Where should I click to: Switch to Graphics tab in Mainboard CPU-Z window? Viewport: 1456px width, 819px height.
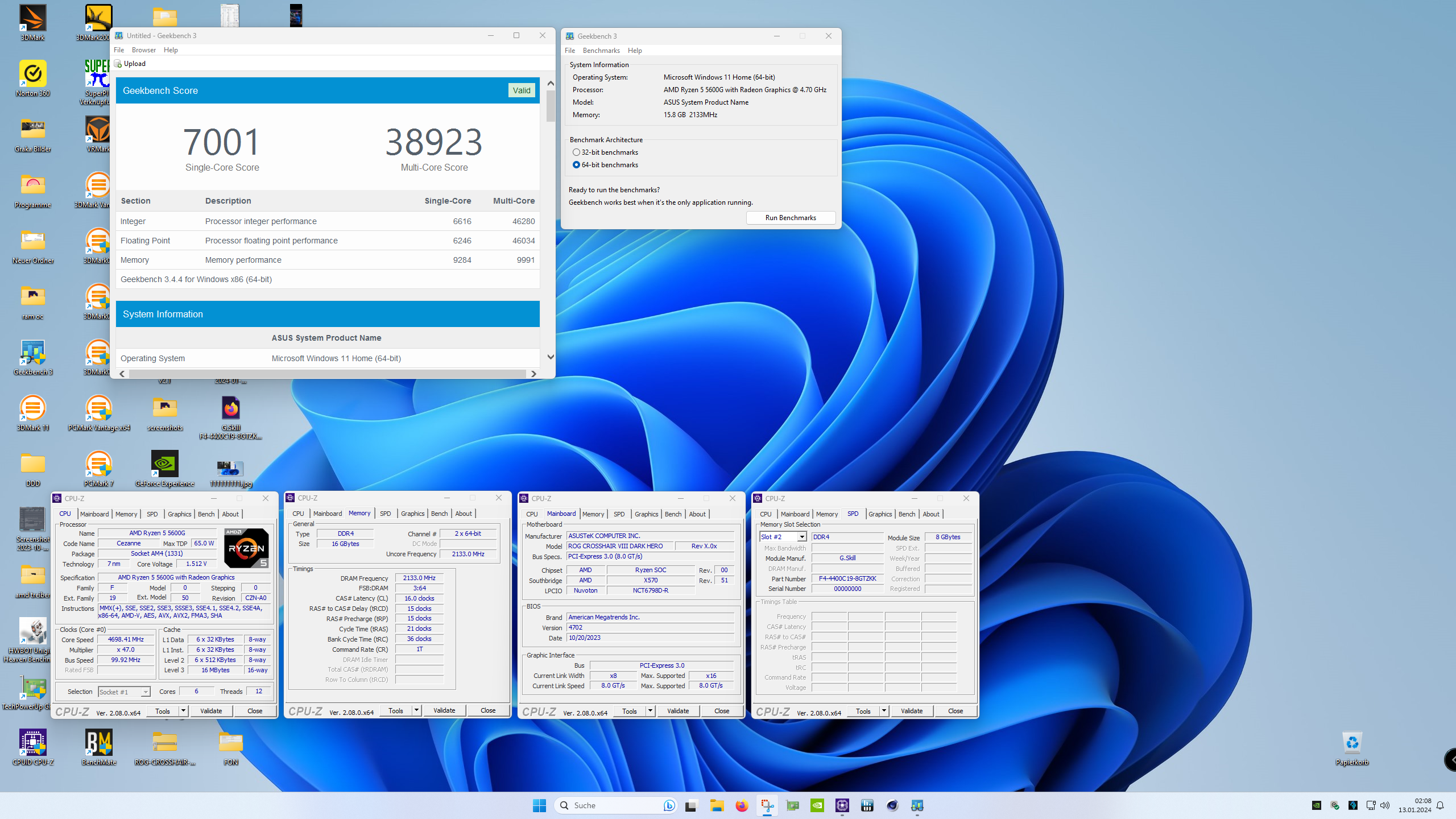tap(646, 514)
